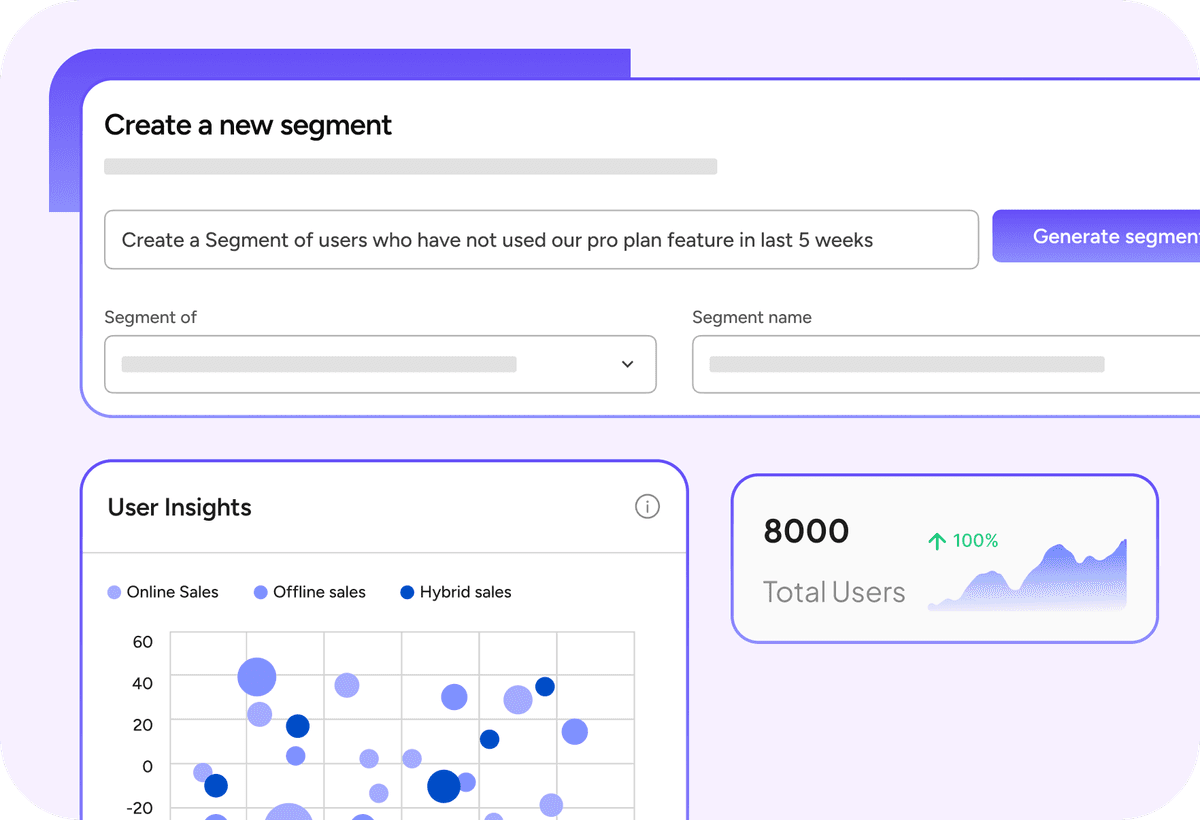Select the Create a new segment heading
The image size is (1200, 820).
(x=247, y=125)
